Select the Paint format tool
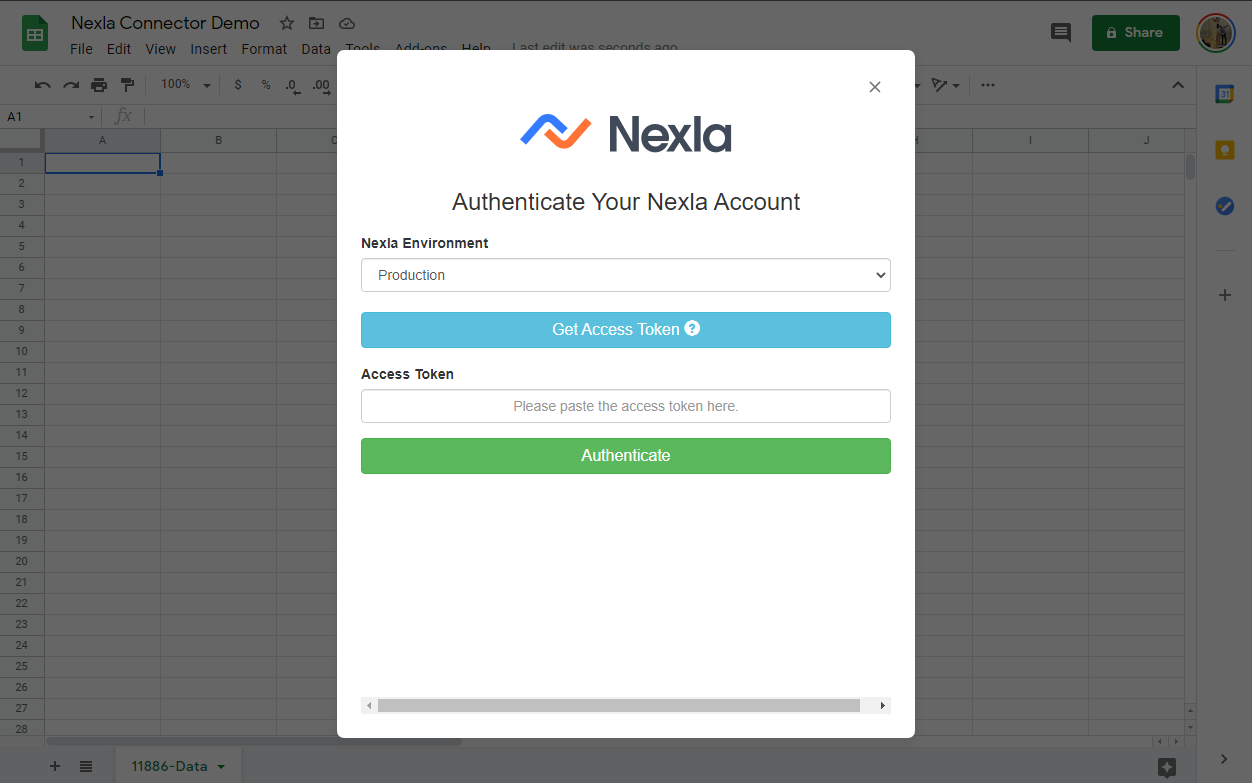This screenshot has height=783, width=1252. [127, 85]
